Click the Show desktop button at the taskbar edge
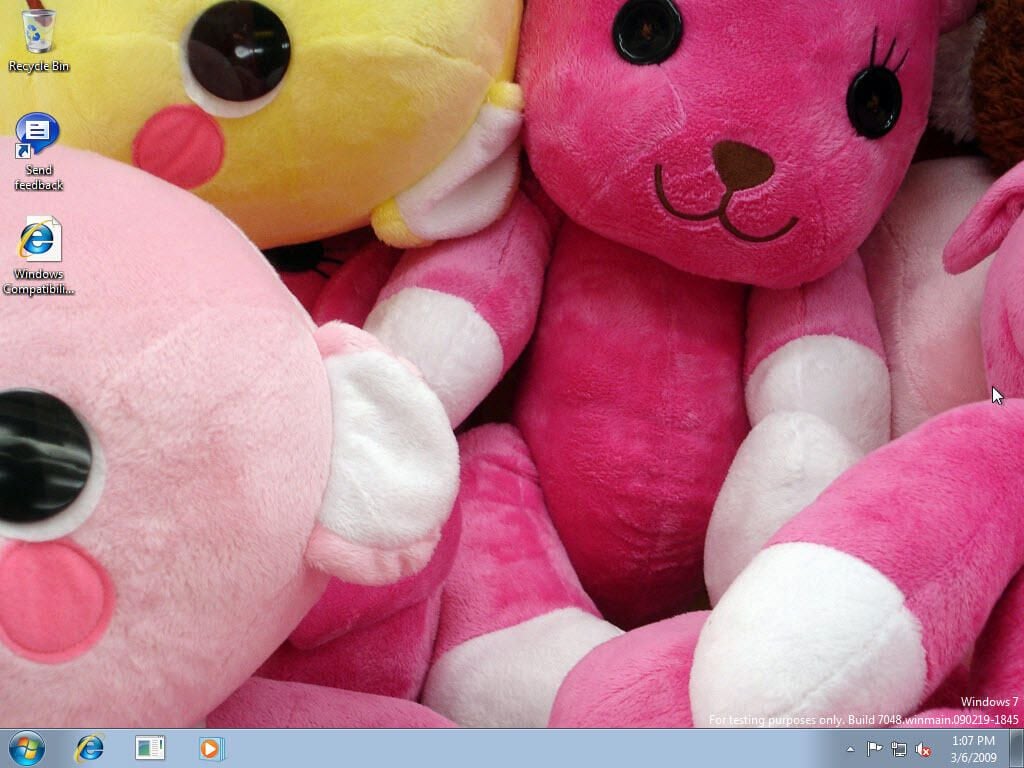The width and height of the screenshot is (1024, 768). (x=1017, y=749)
